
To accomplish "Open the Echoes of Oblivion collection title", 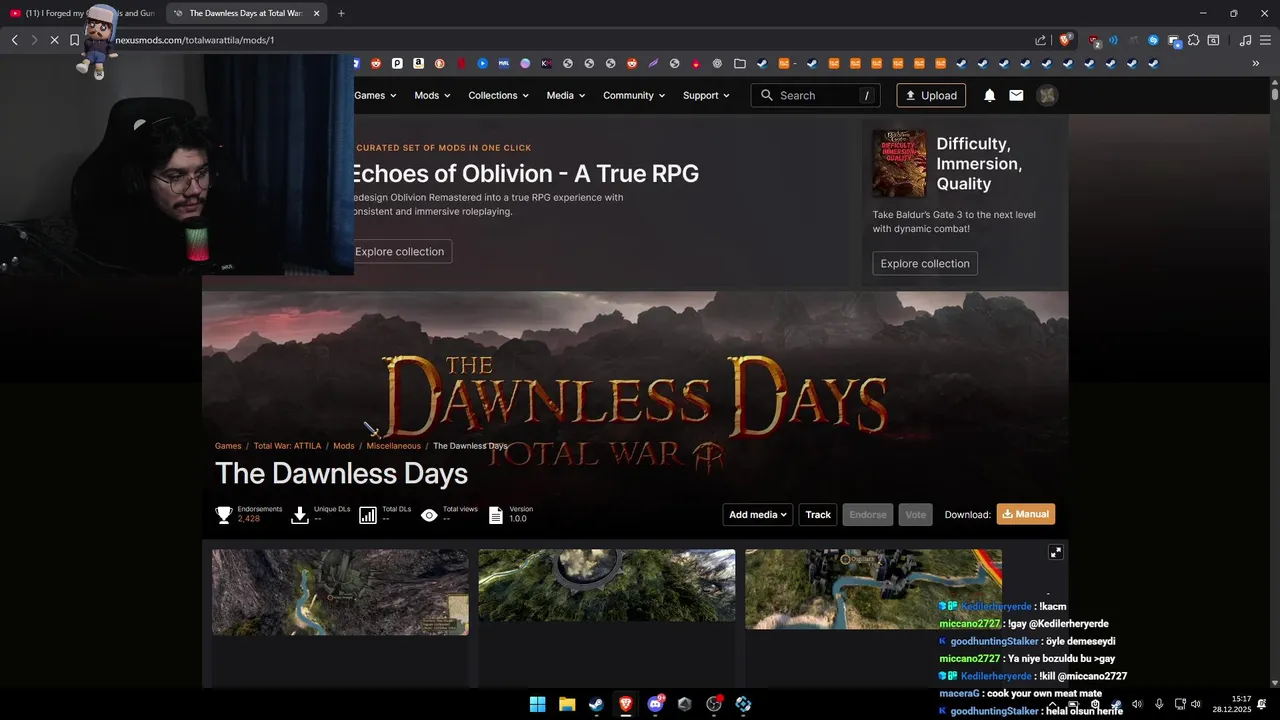I will point(524,173).
